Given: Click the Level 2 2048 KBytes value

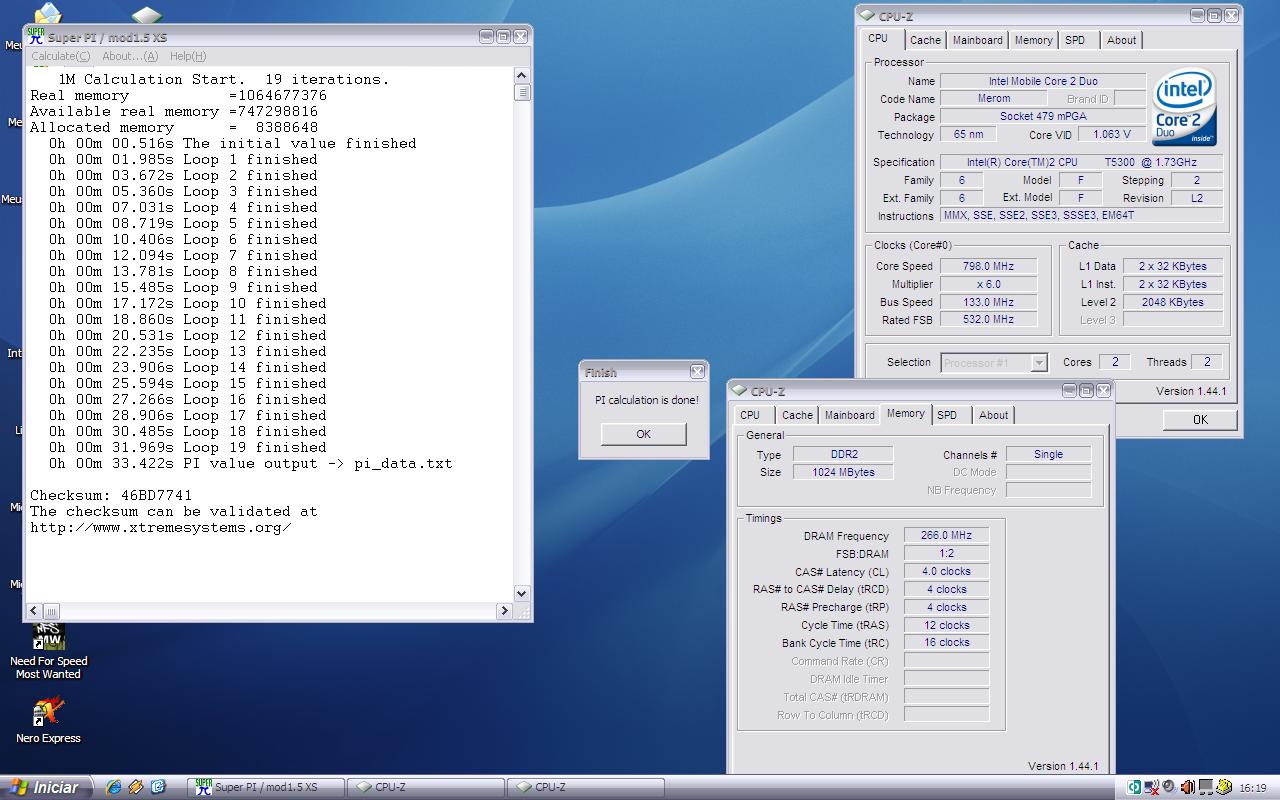Looking at the screenshot, I should pyautogui.click(x=1172, y=302).
